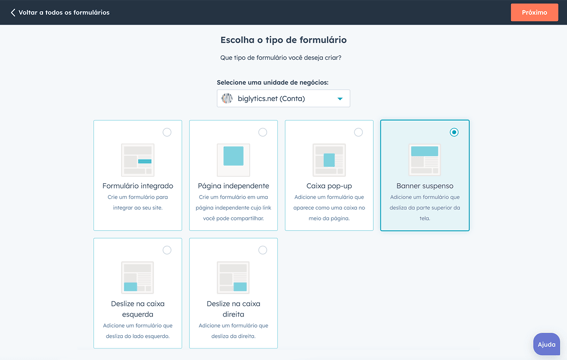Screen dimensions: 567x360
Task: Click the back chevron arrow icon
Action: 13,13
